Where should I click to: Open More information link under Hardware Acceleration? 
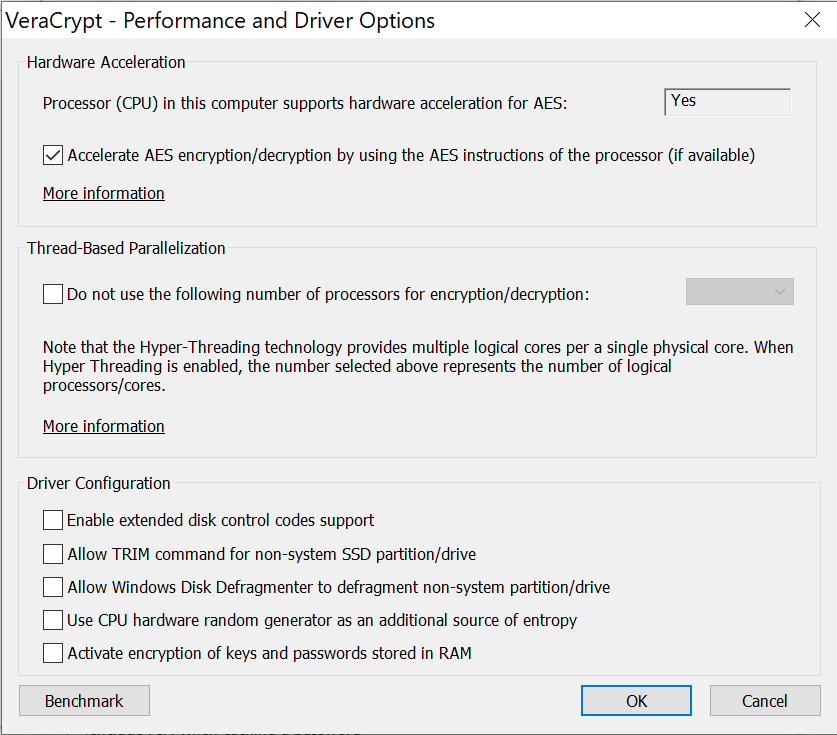tap(104, 193)
